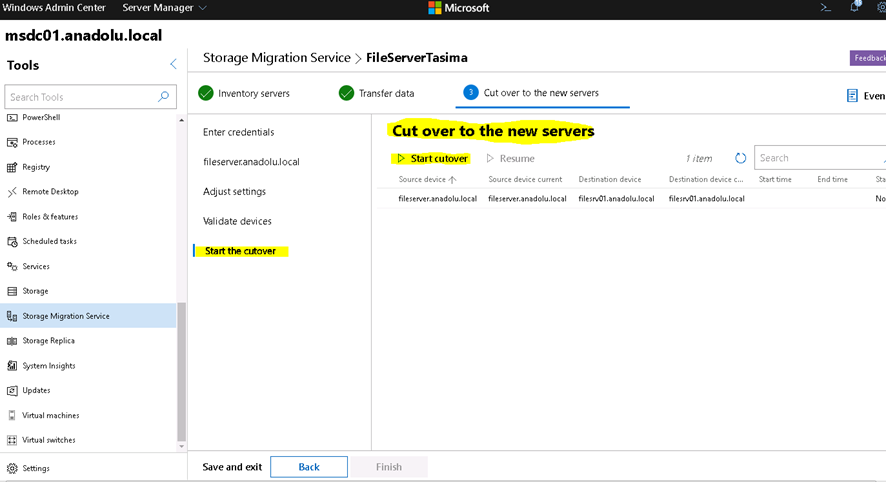The width and height of the screenshot is (886, 482).
Task: Select the System Insights icon
Action: pos(12,366)
